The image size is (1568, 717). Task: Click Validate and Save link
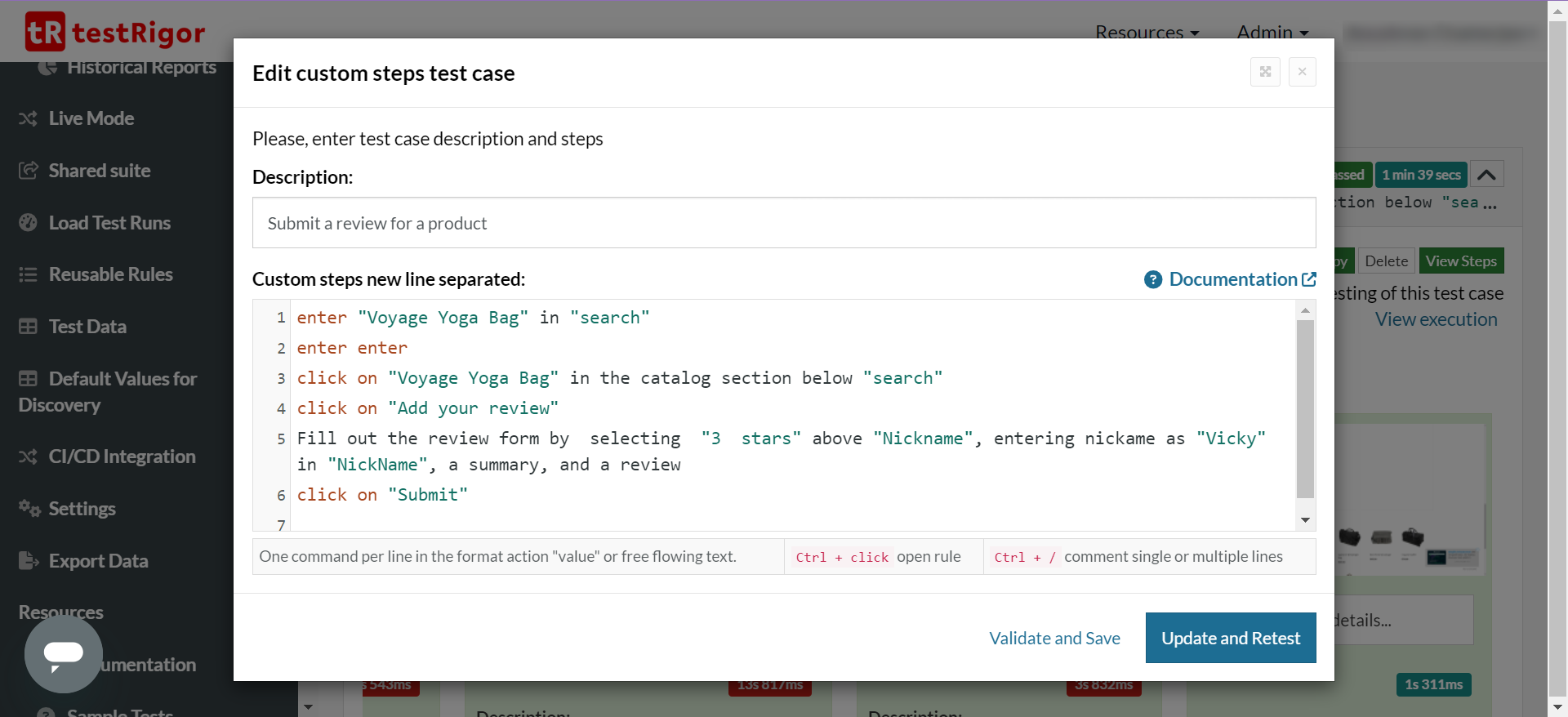coord(1054,639)
